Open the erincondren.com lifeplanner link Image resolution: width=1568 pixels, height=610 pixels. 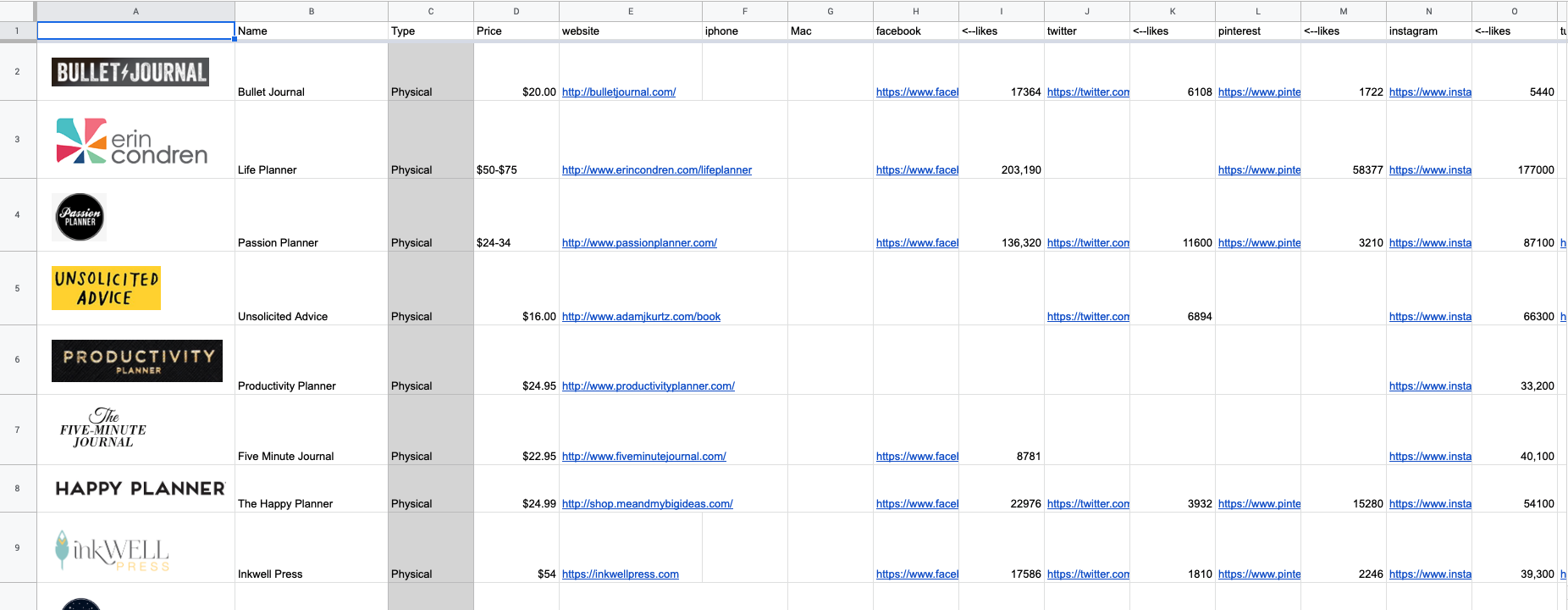[656, 170]
